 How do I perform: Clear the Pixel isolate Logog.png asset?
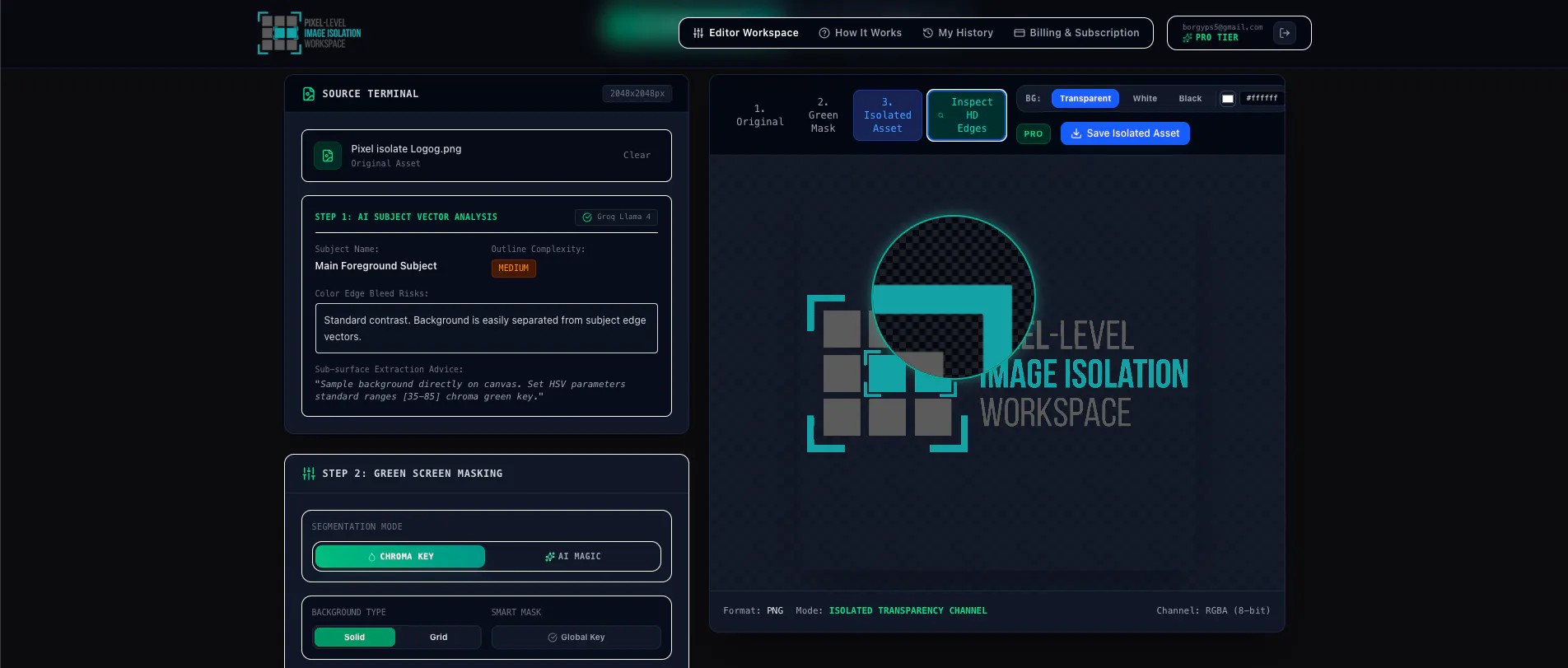pyautogui.click(x=637, y=155)
